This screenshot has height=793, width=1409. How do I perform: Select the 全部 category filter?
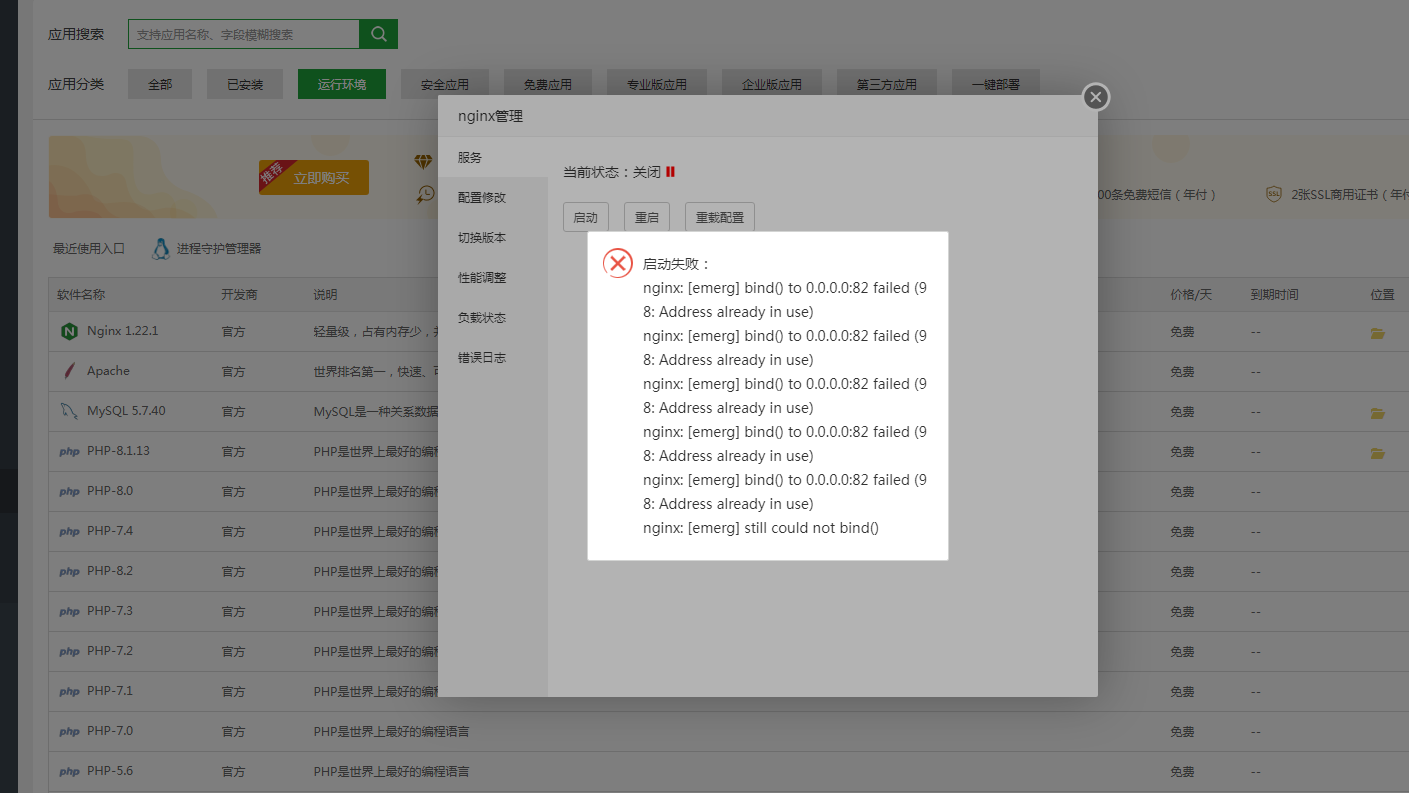tap(160, 85)
